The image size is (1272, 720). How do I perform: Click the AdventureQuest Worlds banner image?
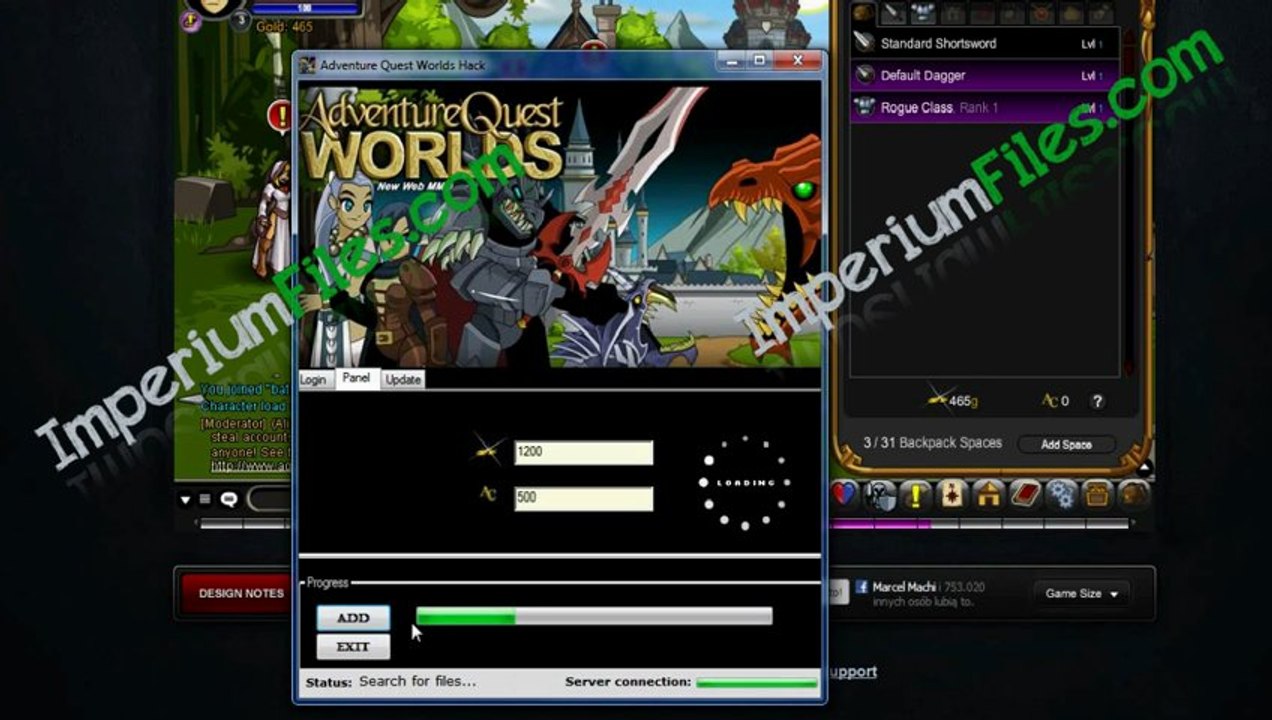pos(560,225)
